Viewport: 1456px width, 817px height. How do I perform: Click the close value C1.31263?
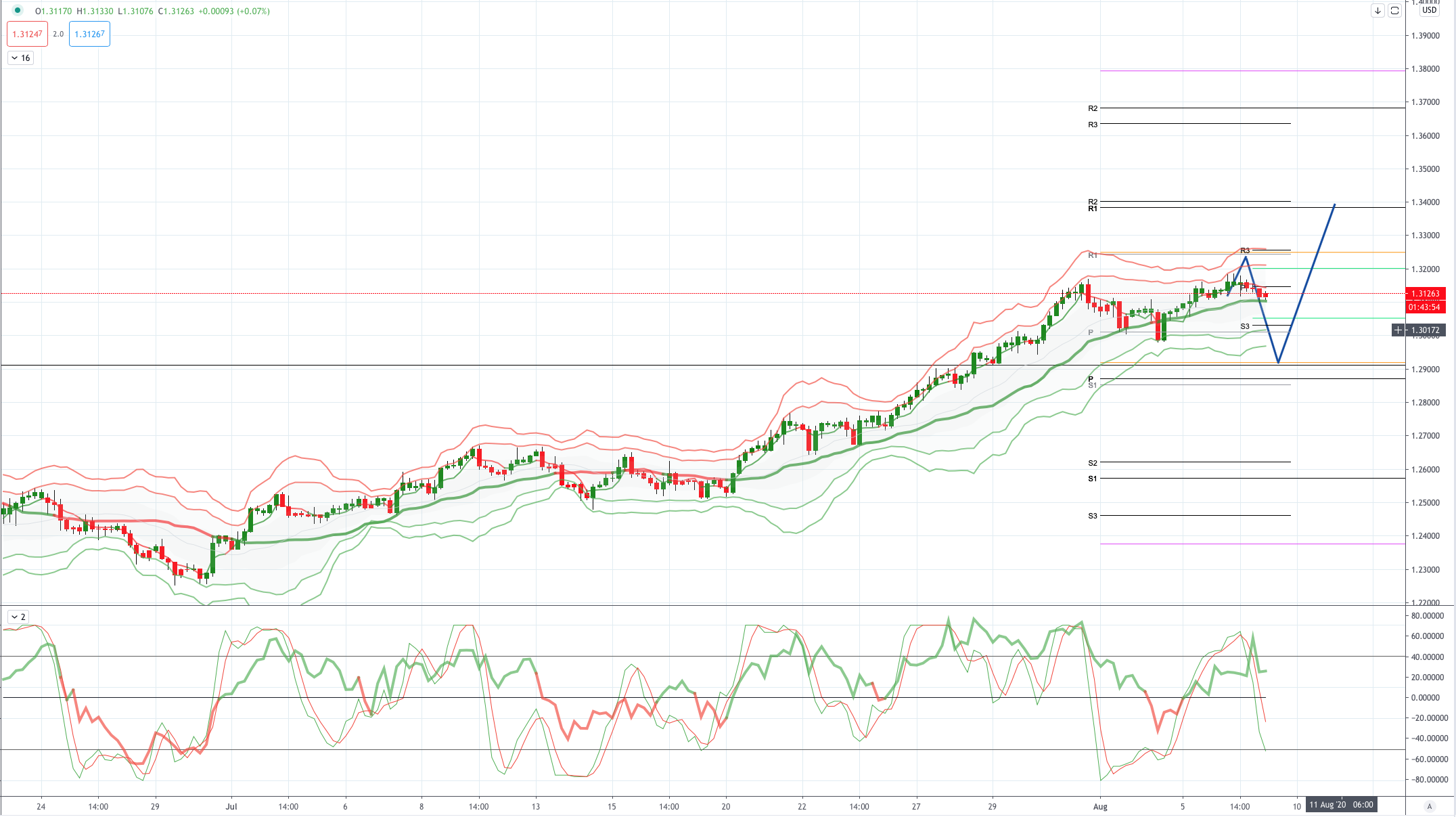click(x=176, y=12)
